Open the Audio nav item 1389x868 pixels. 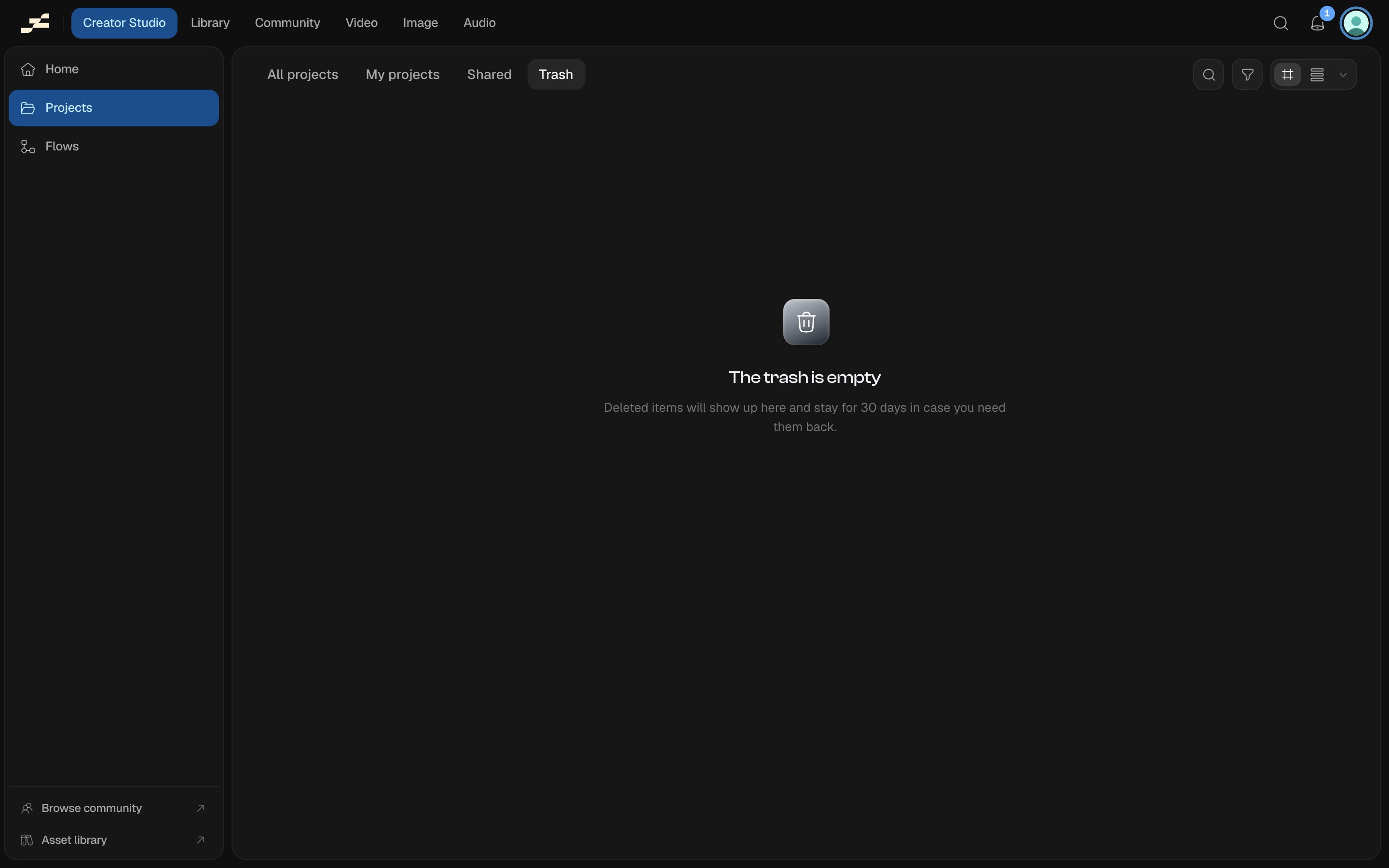[479, 23]
